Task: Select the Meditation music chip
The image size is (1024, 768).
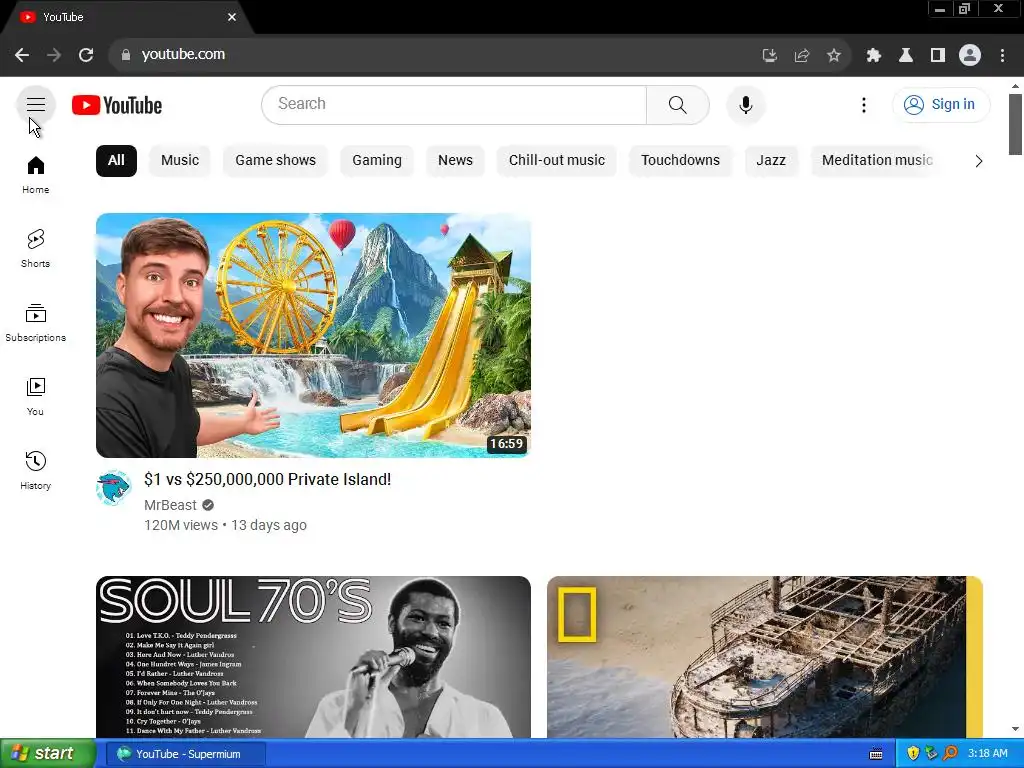Action: [876, 161]
